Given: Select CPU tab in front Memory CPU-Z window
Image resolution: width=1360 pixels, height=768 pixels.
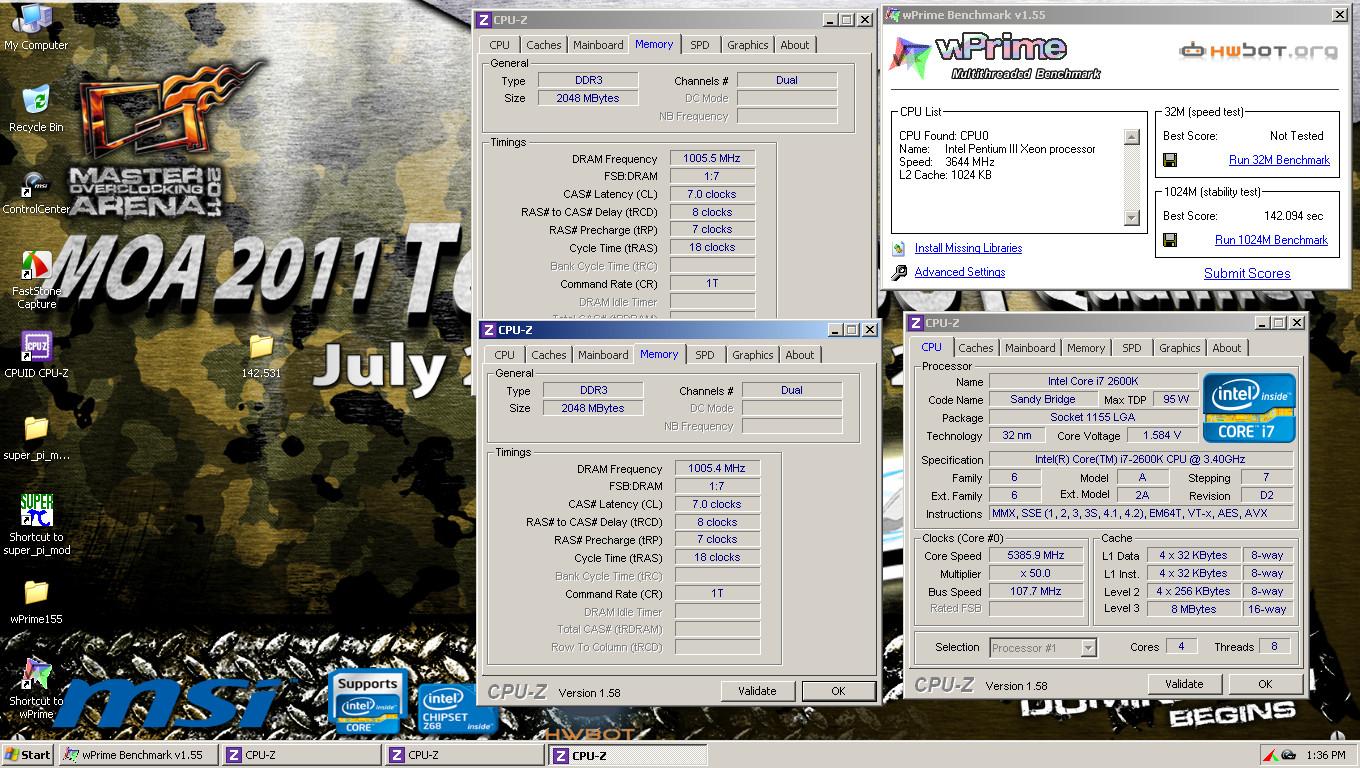Looking at the screenshot, I should coord(505,355).
